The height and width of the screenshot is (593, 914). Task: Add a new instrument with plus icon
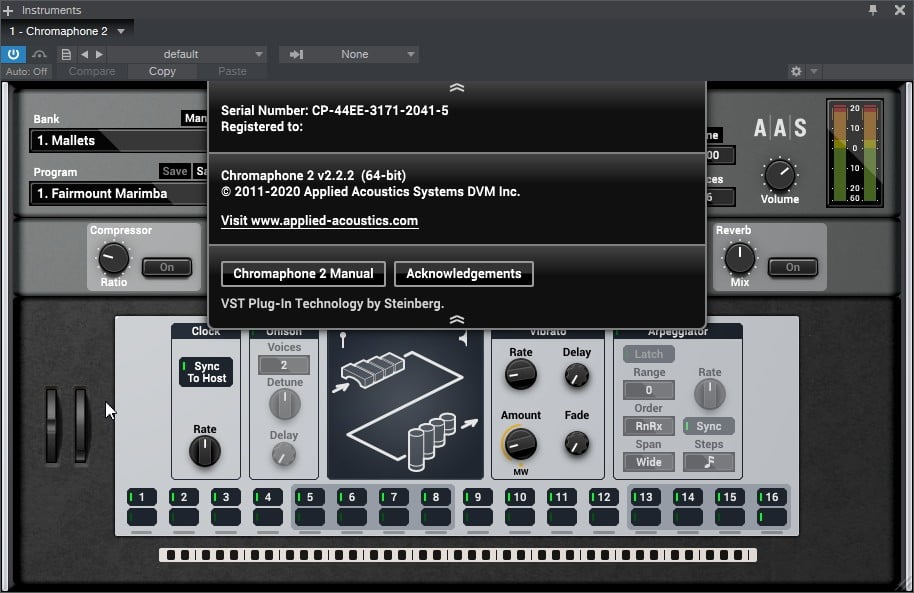point(8,10)
